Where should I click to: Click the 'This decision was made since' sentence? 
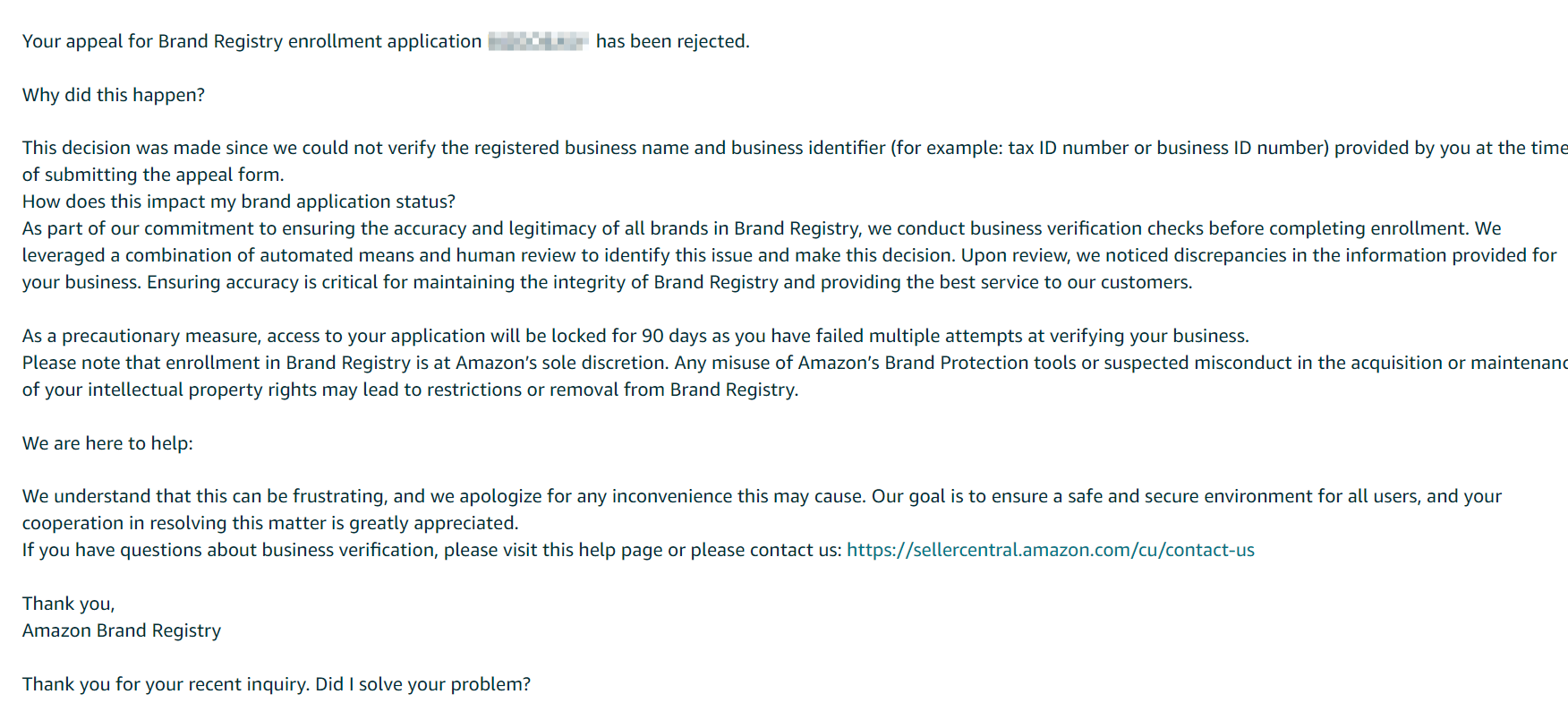[x=795, y=148]
